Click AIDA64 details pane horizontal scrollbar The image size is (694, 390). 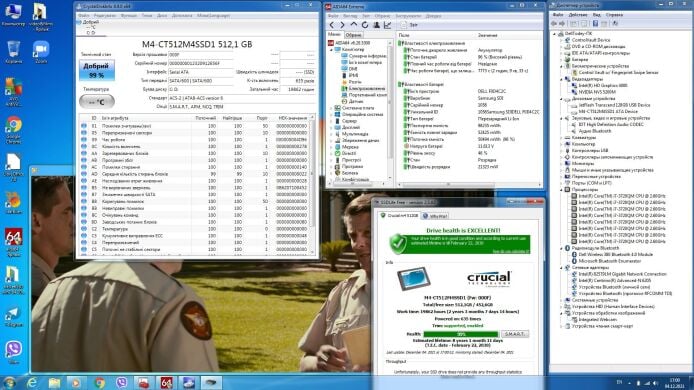[x=469, y=185]
